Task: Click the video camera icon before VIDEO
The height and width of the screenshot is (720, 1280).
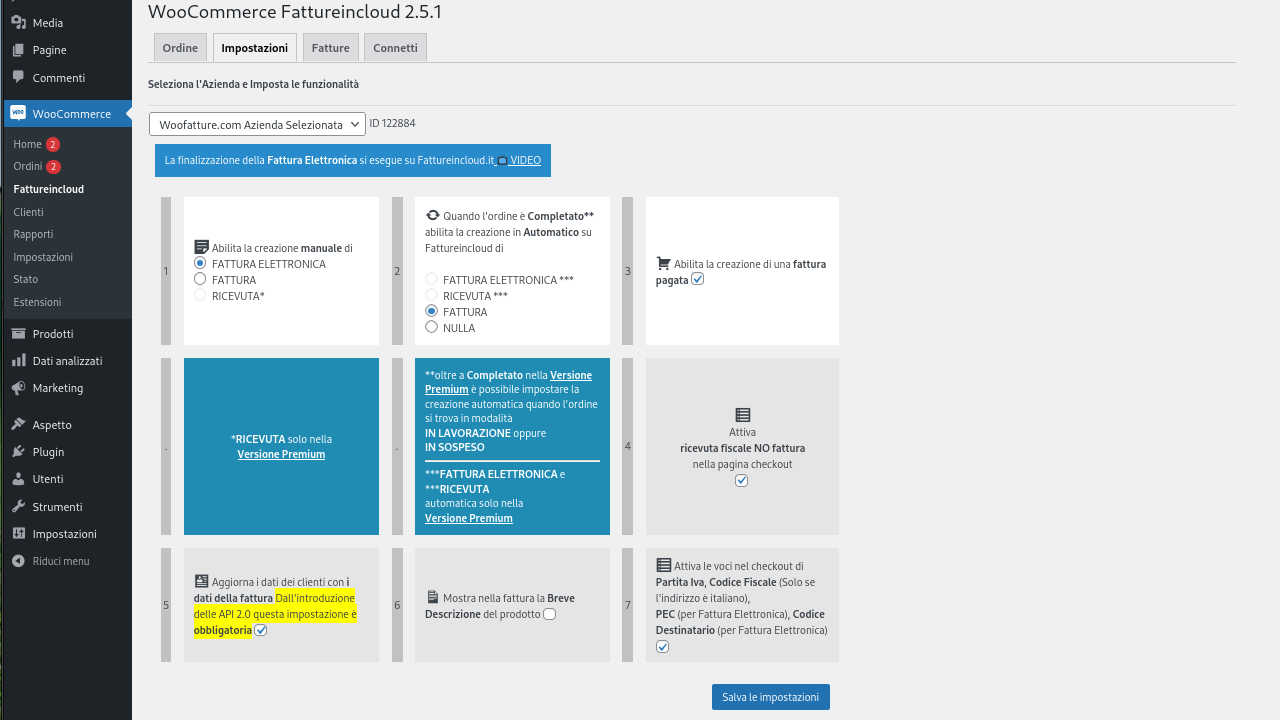Action: click(x=502, y=161)
